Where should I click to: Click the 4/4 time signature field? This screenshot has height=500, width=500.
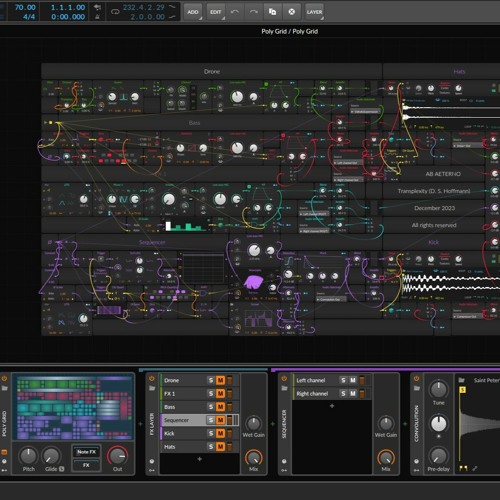pos(29,17)
